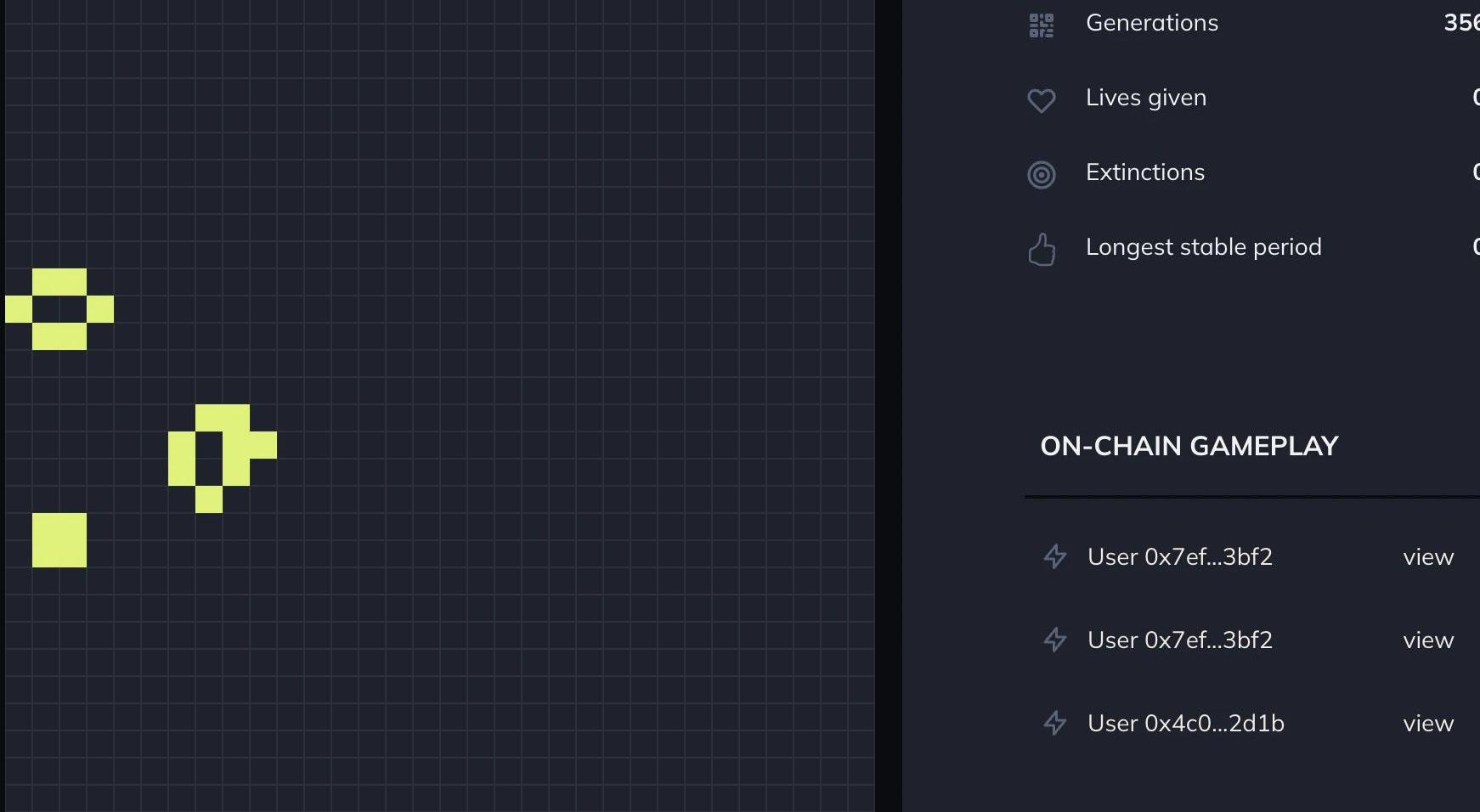Screen dimensions: 1480x812
Task: Select the first User 0x7ef...3bf2 entry text
Action: click(1179, 556)
